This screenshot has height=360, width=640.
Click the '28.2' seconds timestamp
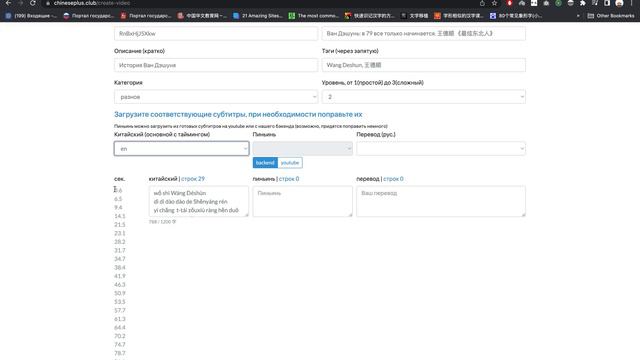[x=120, y=242]
